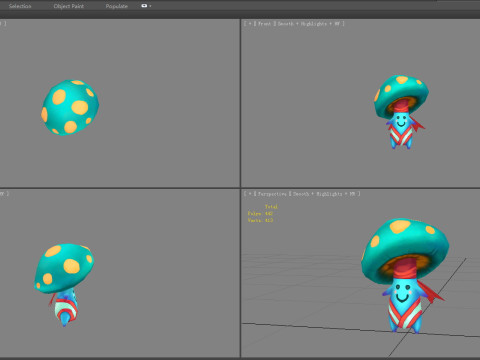Select the mushroom character in the side-view viewport
The image size is (480, 360).
point(64,284)
